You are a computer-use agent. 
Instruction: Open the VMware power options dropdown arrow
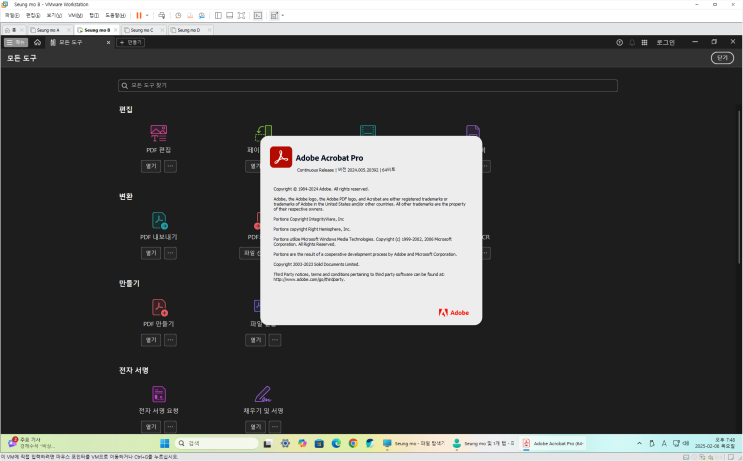point(147,15)
